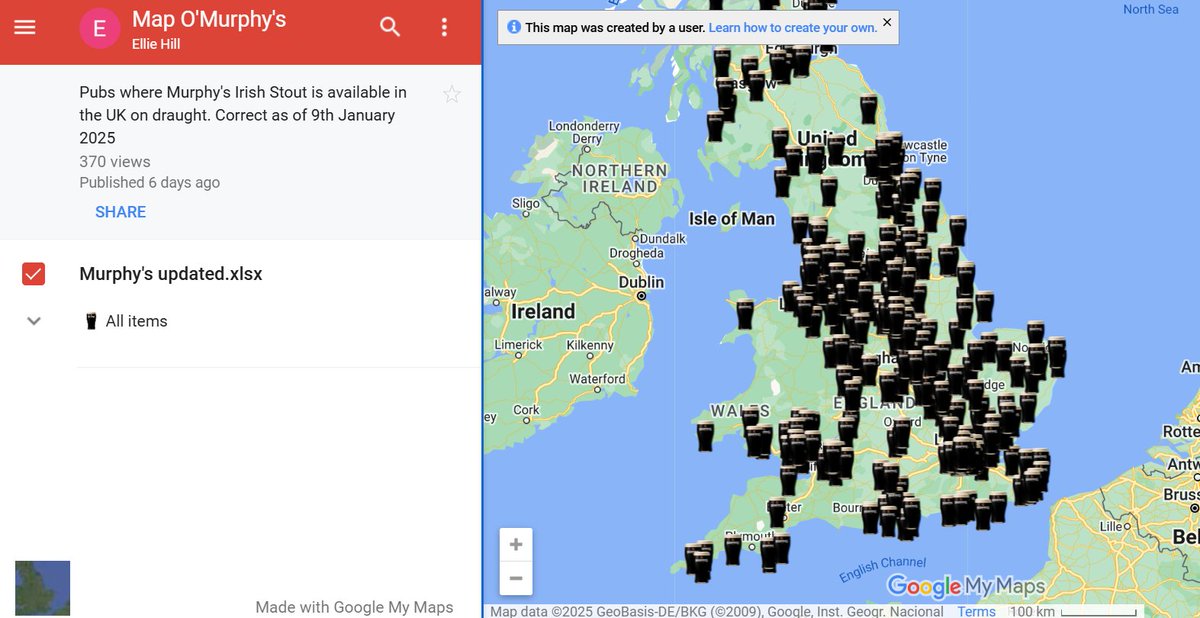1200x618 pixels.
Task: Click the search magnifier icon
Action: (390, 27)
